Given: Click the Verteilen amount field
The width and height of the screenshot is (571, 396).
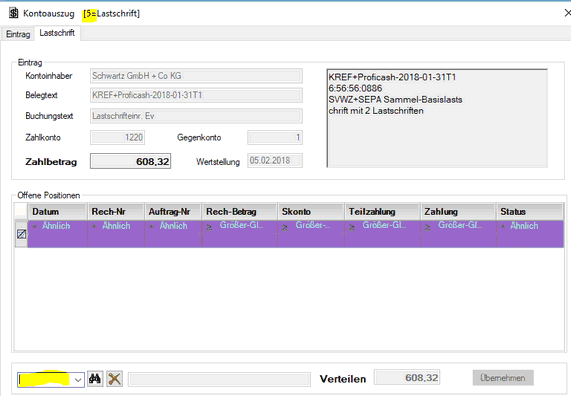Looking at the screenshot, I should (407, 377).
